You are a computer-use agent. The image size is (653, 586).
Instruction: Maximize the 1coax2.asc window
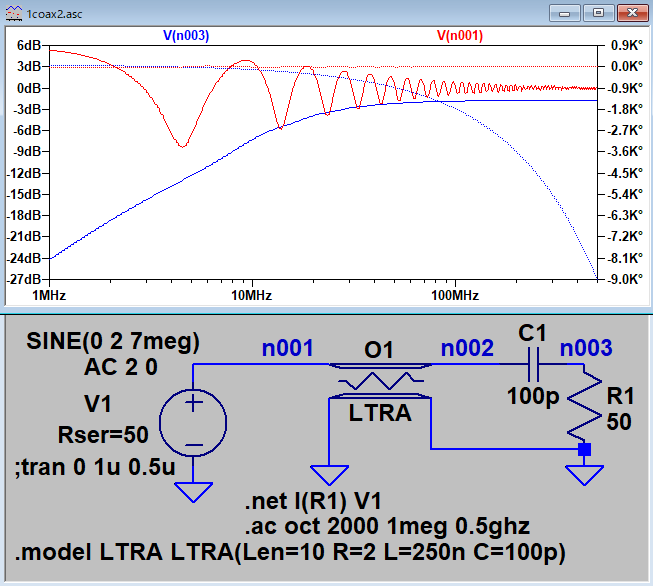(598, 13)
